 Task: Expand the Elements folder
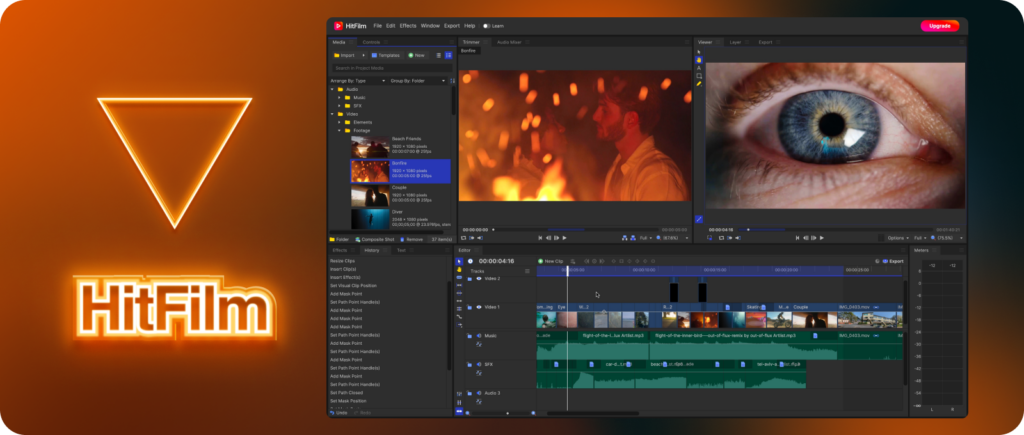point(340,122)
